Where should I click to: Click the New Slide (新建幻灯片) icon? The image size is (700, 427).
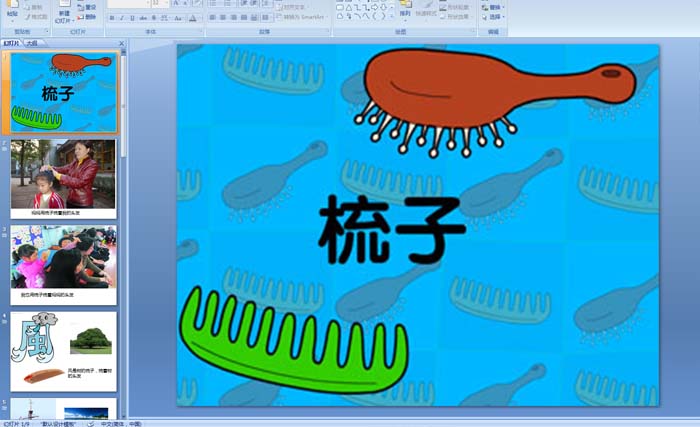pyautogui.click(x=64, y=4)
